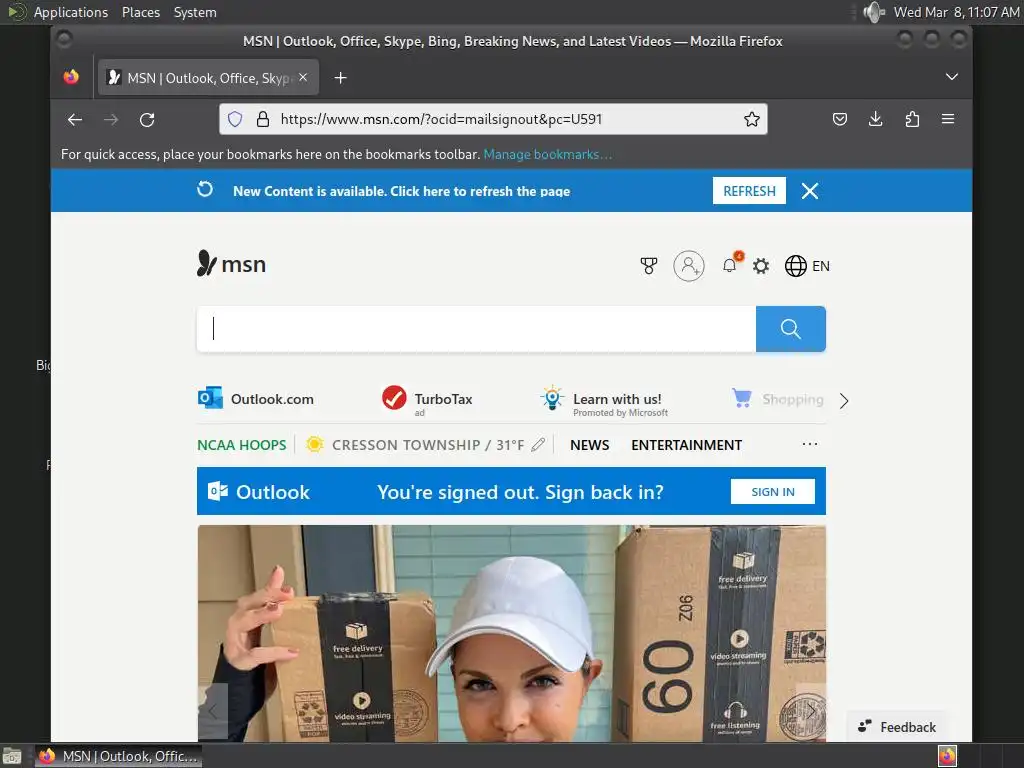This screenshot has height=768, width=1024.
Task: Go to next carousel slide arrow
Action: tap(810, 711)
